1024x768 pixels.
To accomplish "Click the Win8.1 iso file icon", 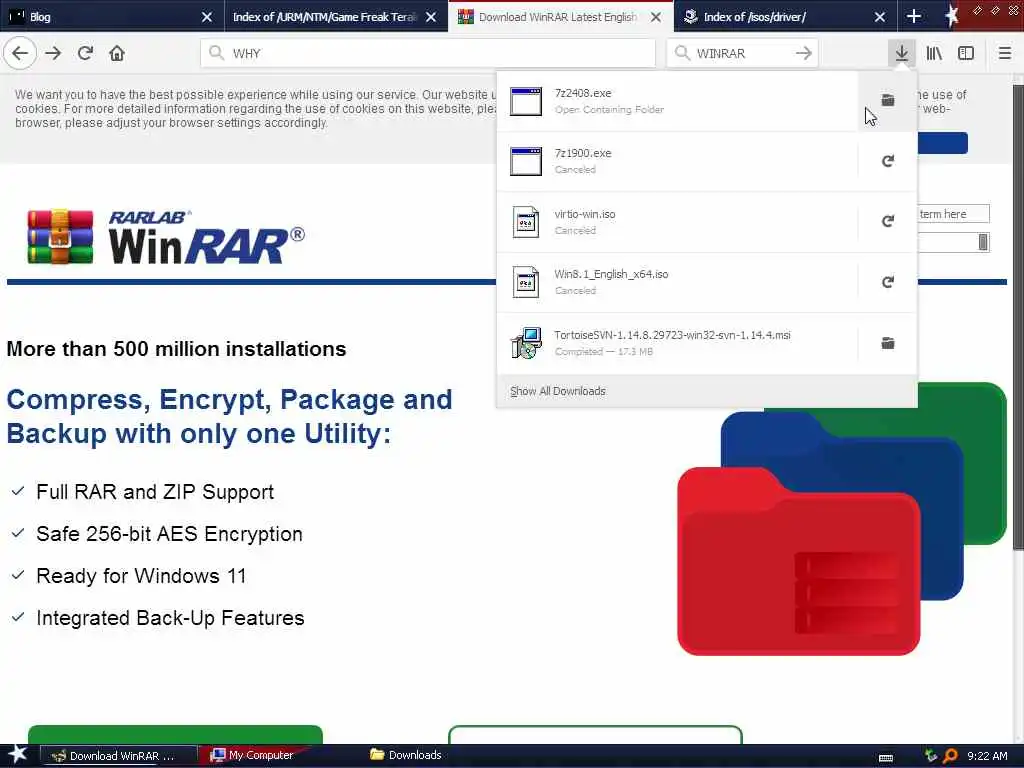I will click(526, 282).
